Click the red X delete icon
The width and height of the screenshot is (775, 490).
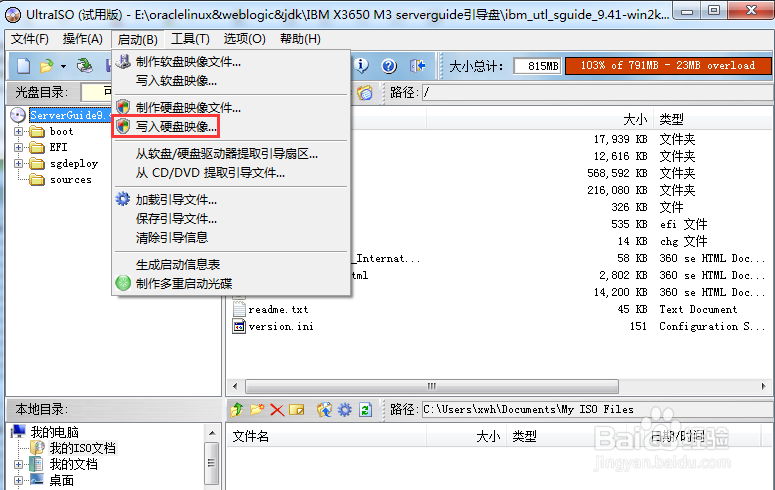(277, 410)
